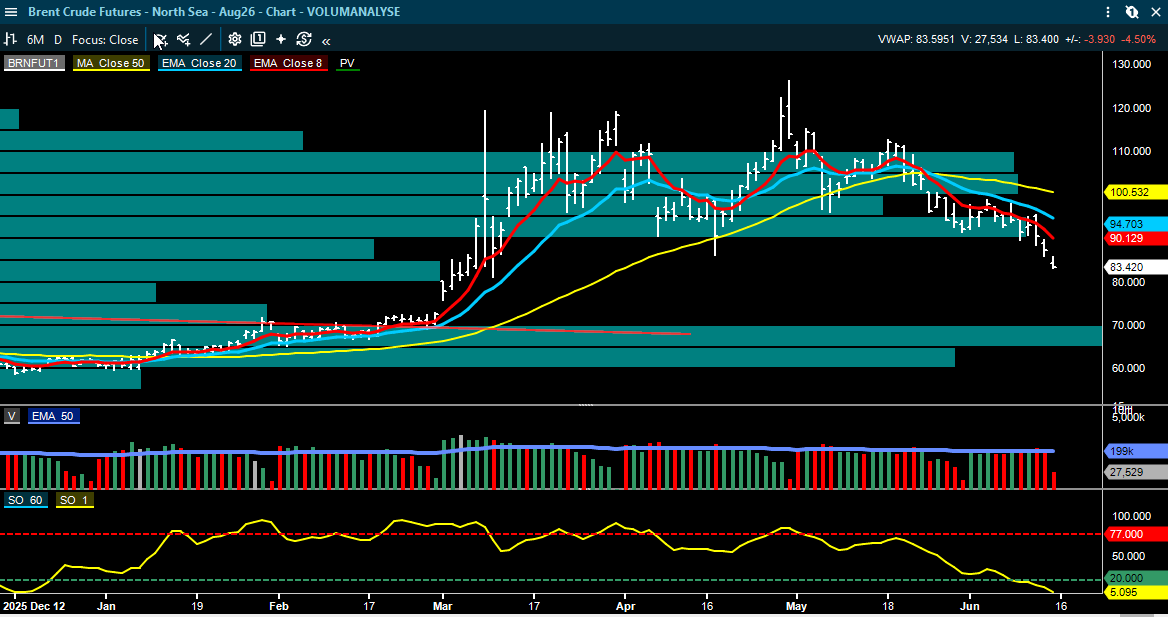Open the 6M time range selector
Screen dimensions: 1168x617
pos(35,40)
